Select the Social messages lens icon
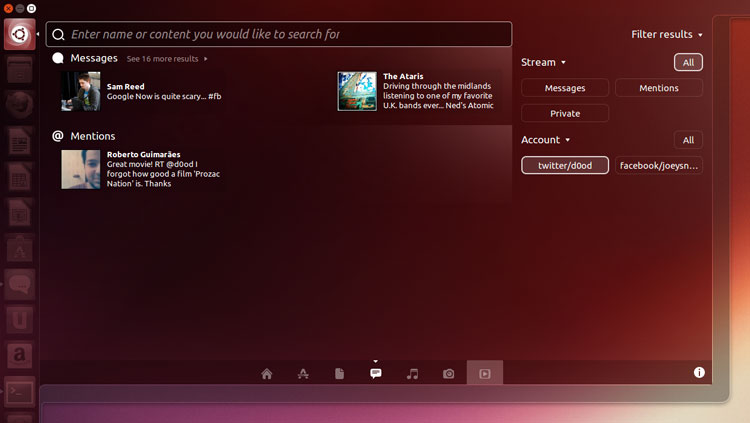This screenshot has height=423, width=750. coord(376,374)
